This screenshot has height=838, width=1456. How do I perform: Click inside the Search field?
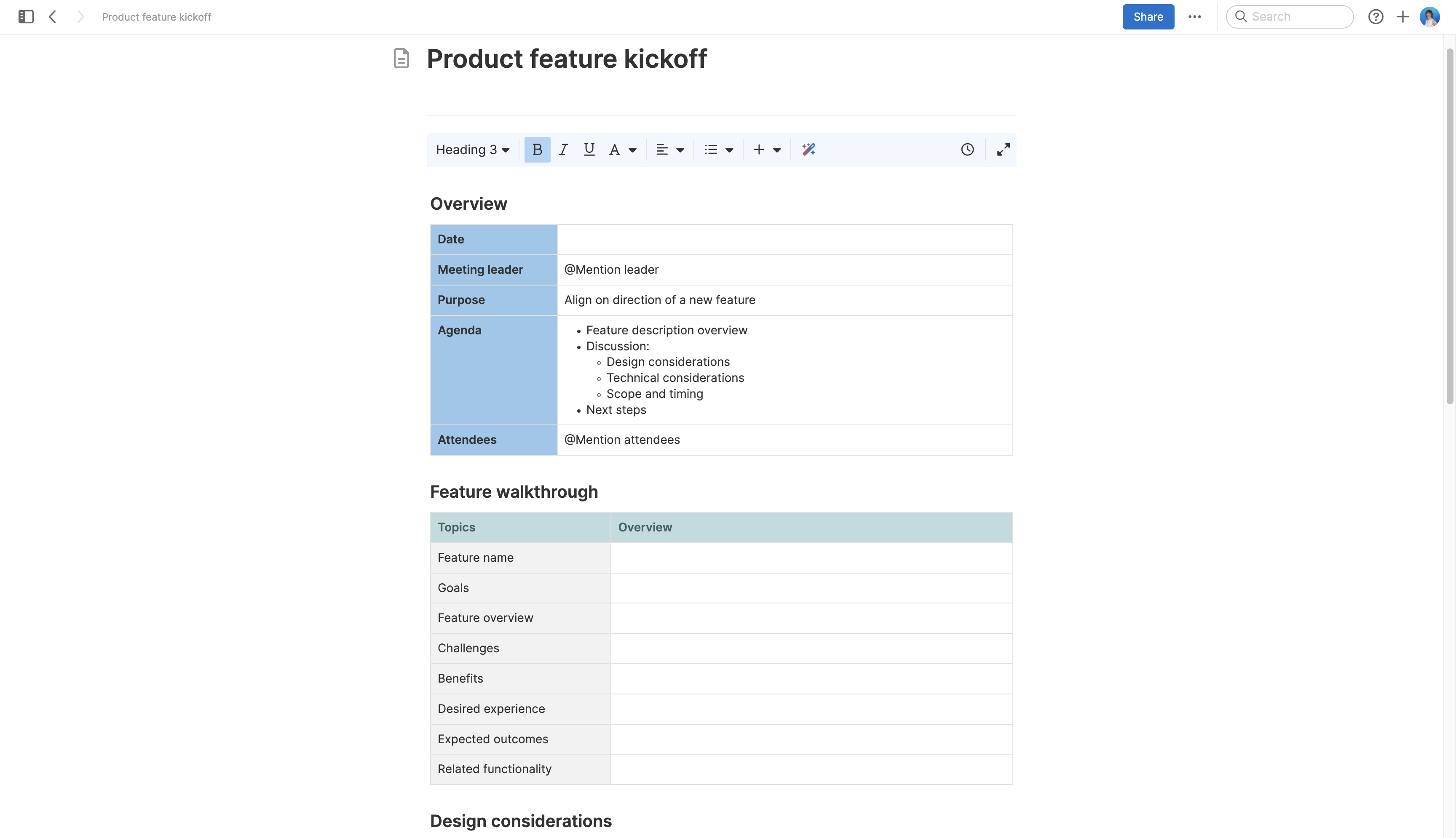(1290, 17)
